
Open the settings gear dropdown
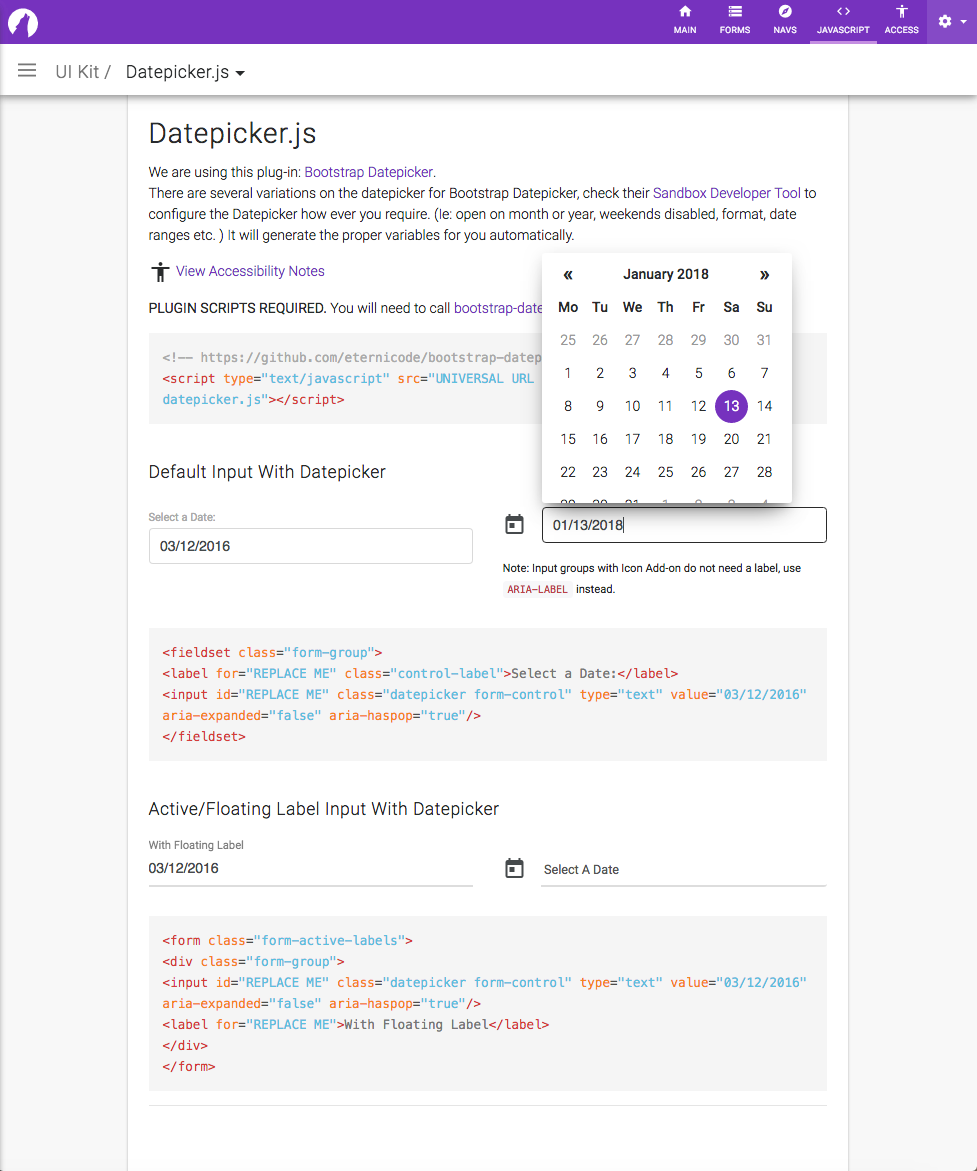tap(952, 22)
